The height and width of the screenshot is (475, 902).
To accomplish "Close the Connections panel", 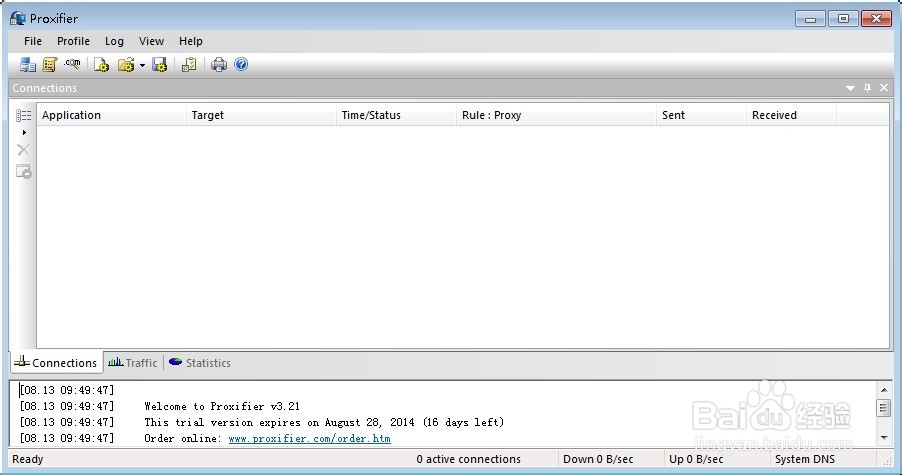I will [x=884, y=87].
